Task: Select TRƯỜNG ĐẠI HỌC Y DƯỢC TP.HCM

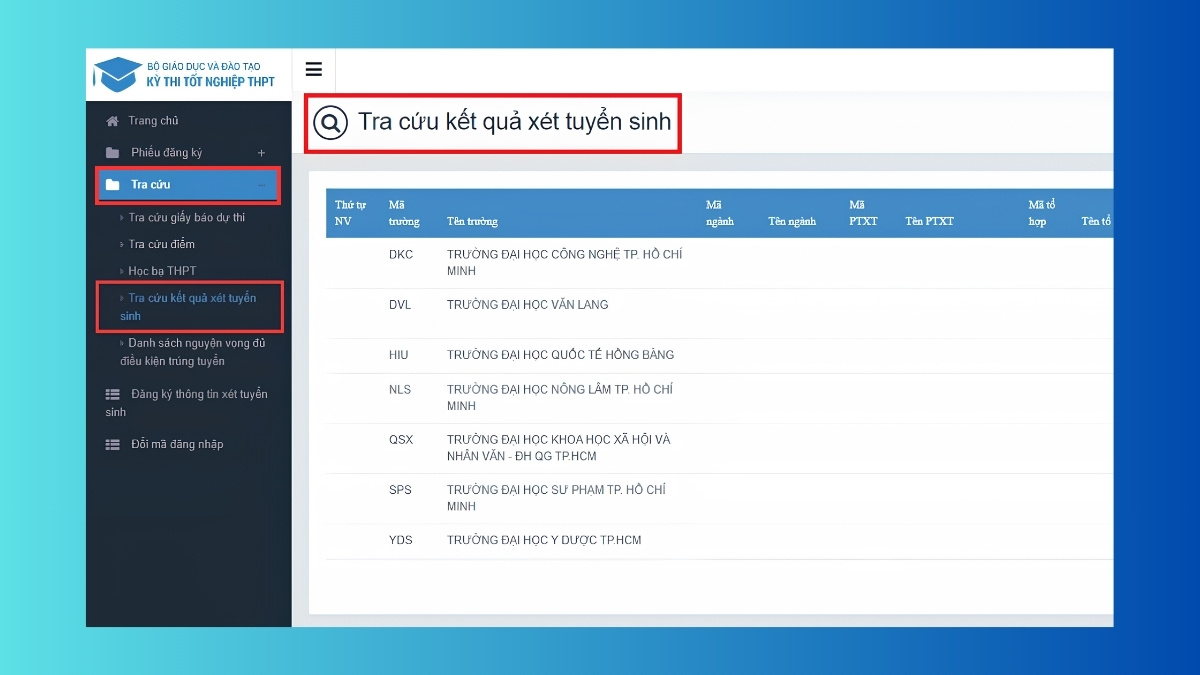Action: [x=544, y=540]
